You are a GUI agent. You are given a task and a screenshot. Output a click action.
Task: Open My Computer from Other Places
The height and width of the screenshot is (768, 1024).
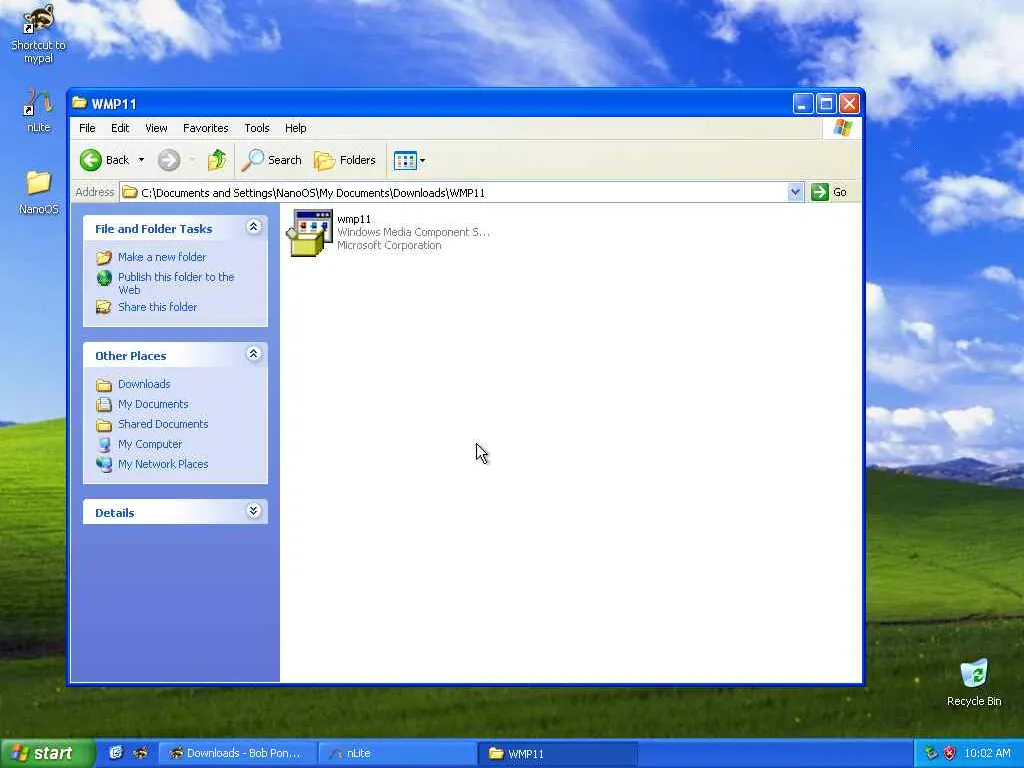click(x=150, y=444)
